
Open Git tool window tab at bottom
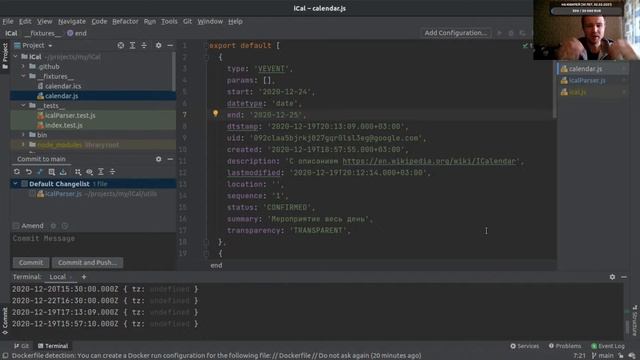(x=21, y=346)
